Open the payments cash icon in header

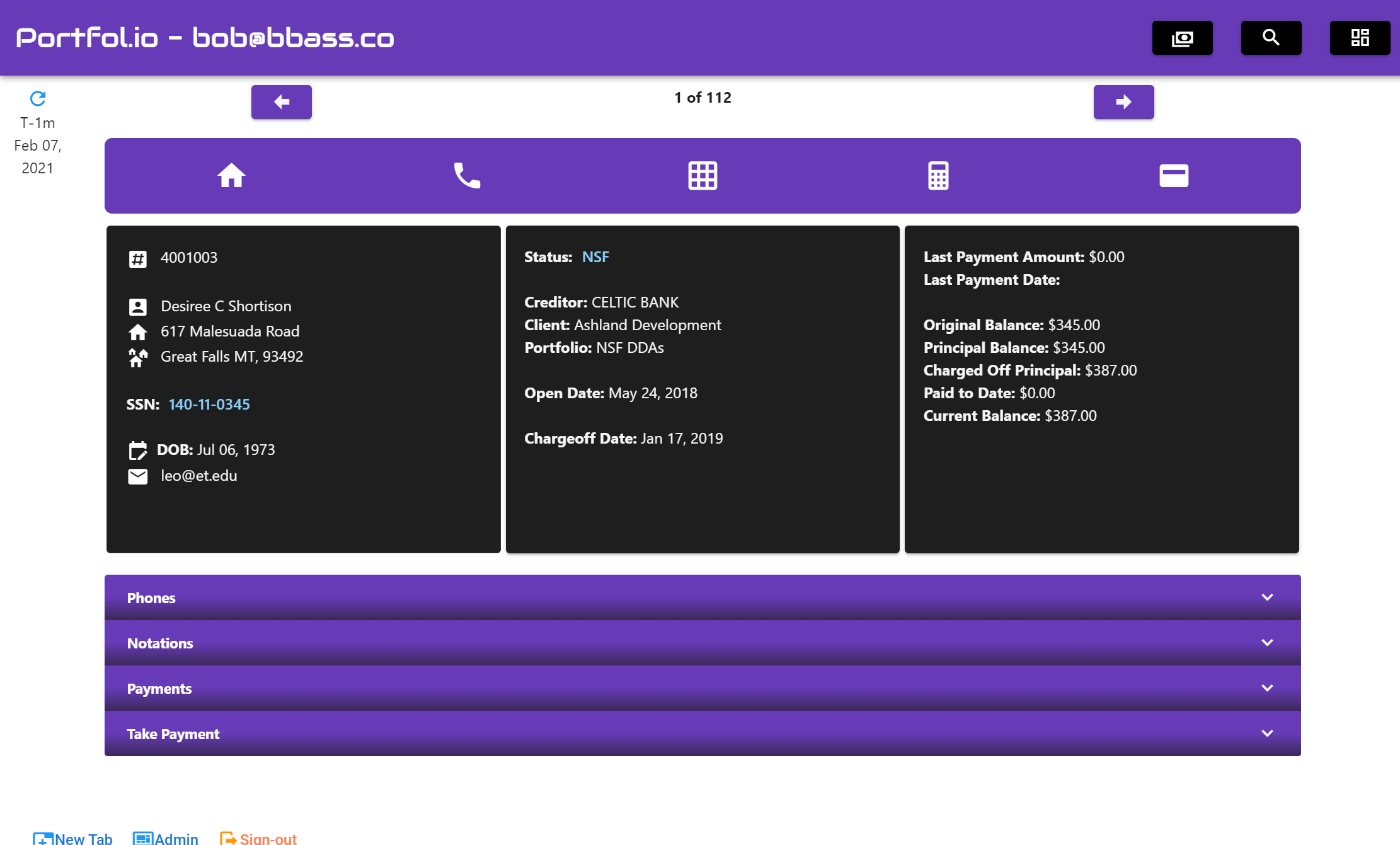coord(1182,38)
